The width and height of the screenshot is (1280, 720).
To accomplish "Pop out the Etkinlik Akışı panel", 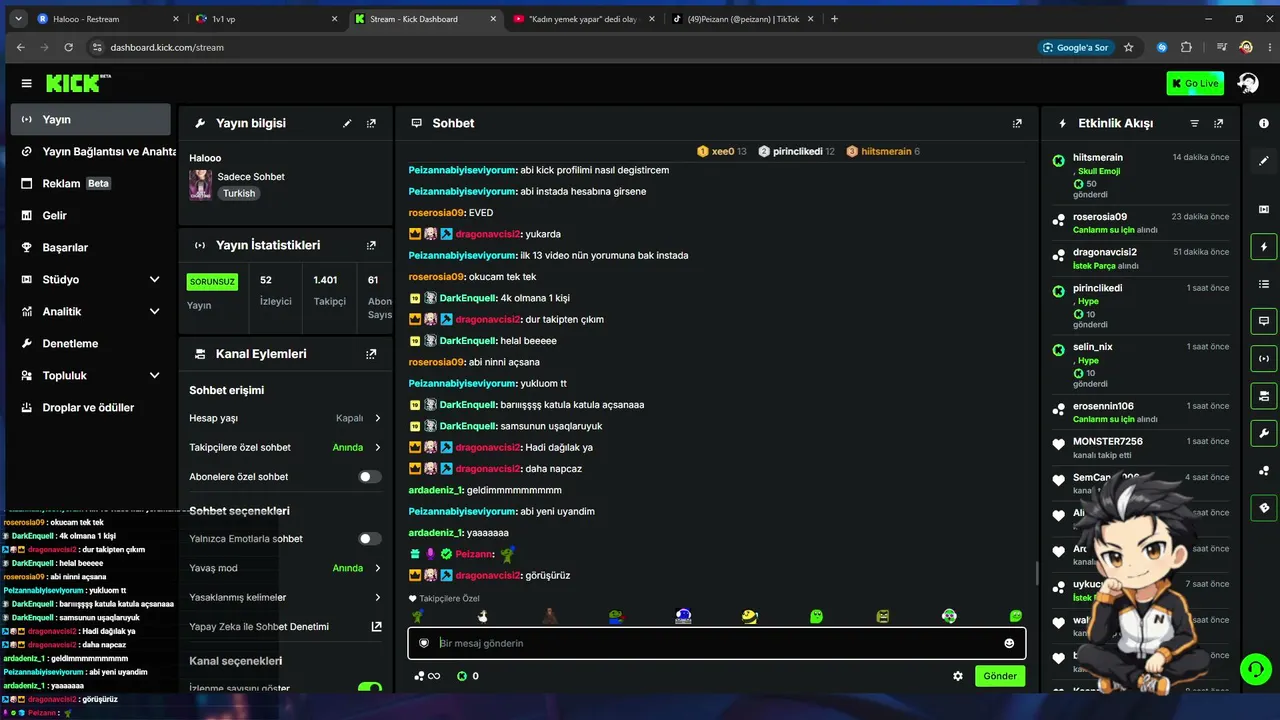I will point(1218,123).
